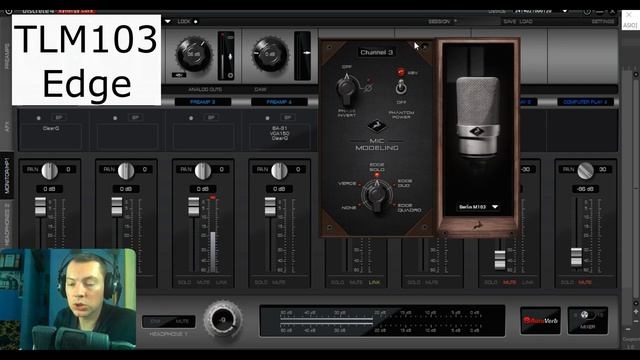
Task: Select Verge mic model
Action: (x=347, y=184)
